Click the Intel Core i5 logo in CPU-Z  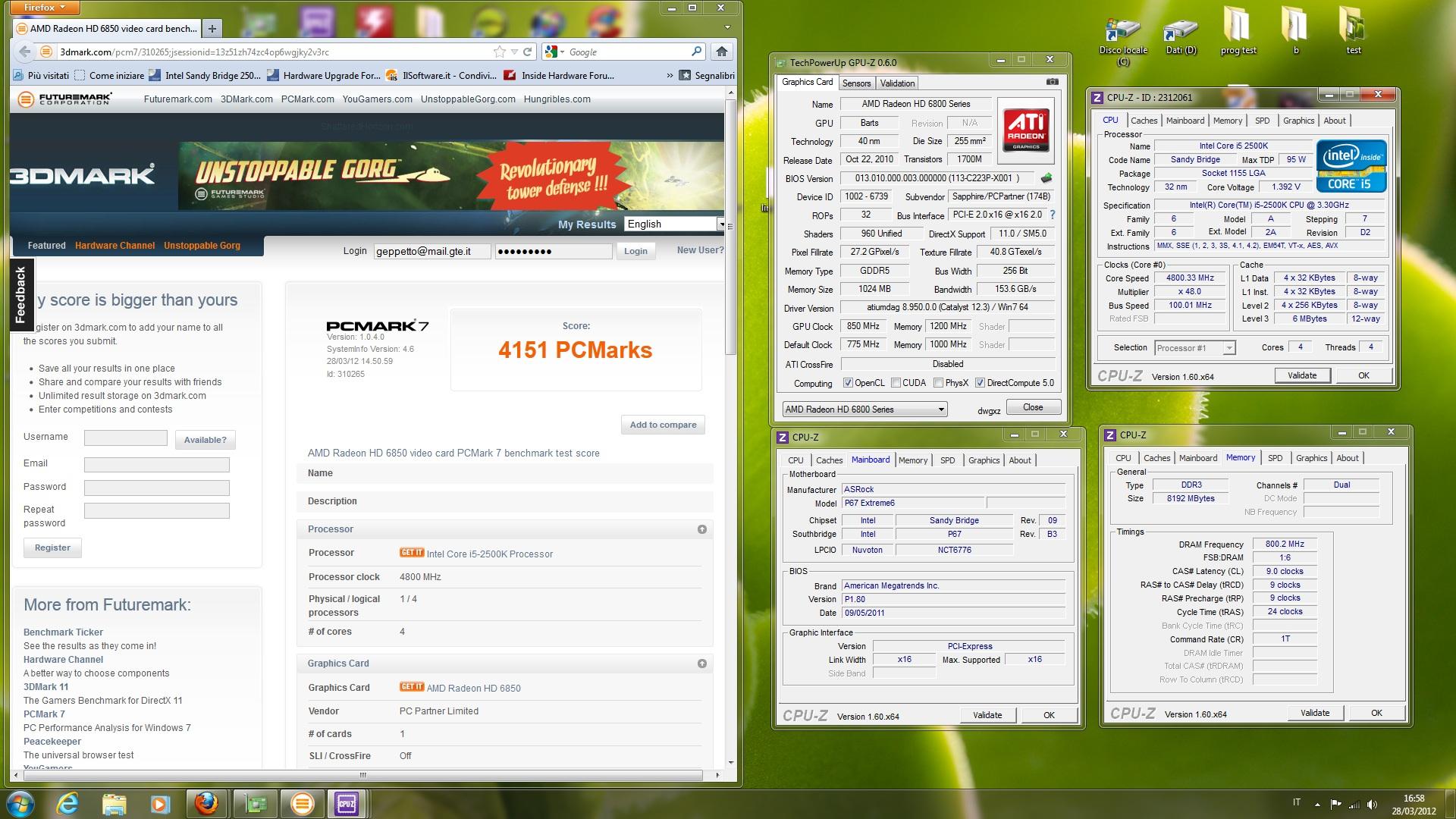pyautogui.click(x=1351, y=165)
